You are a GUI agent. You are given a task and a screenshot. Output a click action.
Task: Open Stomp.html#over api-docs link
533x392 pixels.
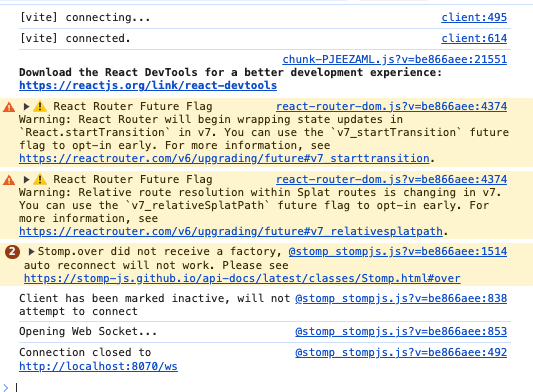(x=242, y=278)
